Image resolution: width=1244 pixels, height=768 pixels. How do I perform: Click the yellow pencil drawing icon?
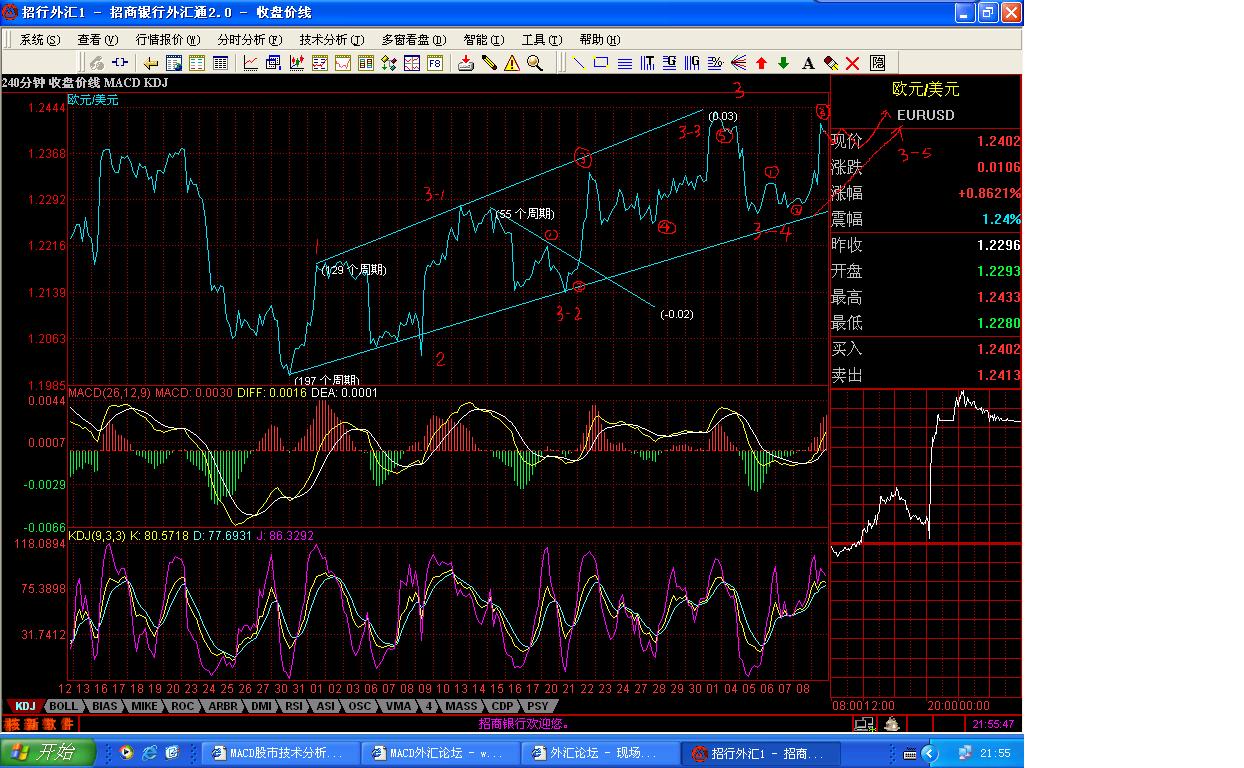pos(489,63)
